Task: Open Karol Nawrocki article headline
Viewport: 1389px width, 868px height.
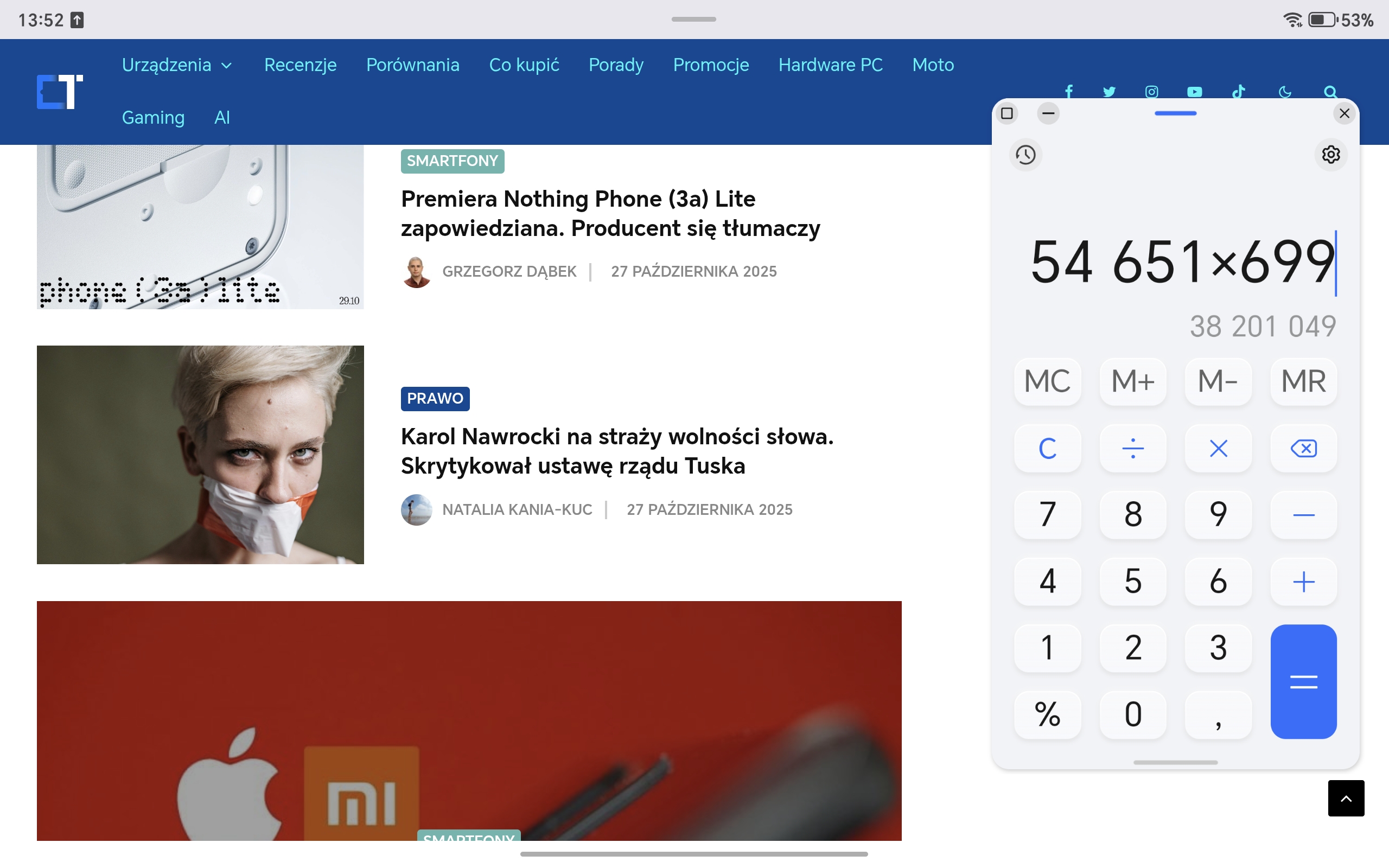Action: (616, 451)
